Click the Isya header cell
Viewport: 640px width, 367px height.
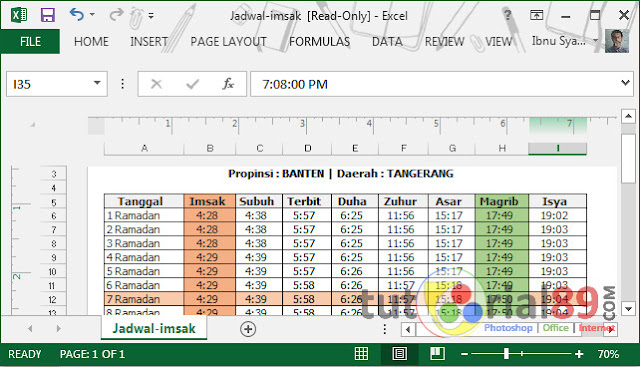(558, 201)
